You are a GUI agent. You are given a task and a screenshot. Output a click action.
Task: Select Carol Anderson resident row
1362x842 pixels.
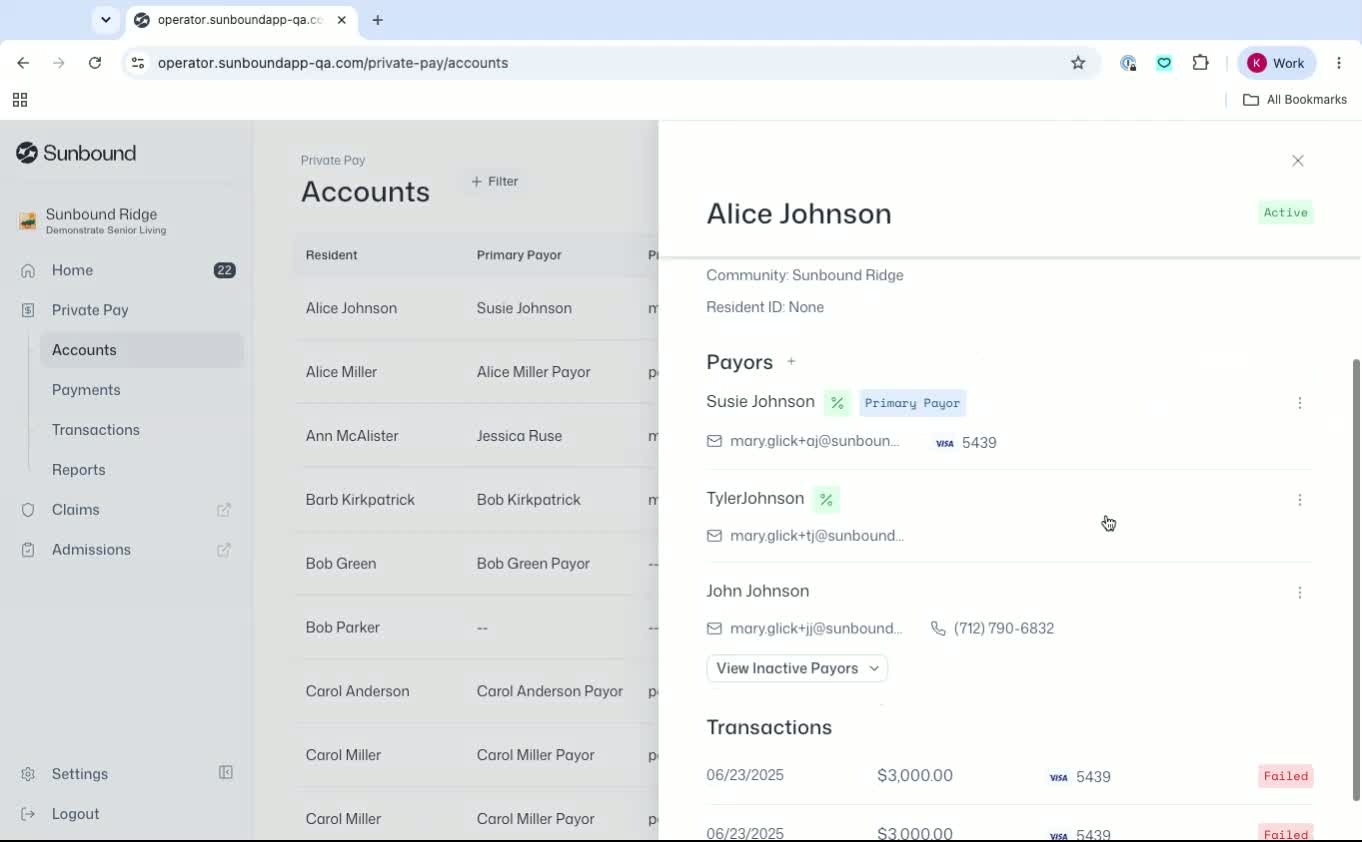[476, 692]
